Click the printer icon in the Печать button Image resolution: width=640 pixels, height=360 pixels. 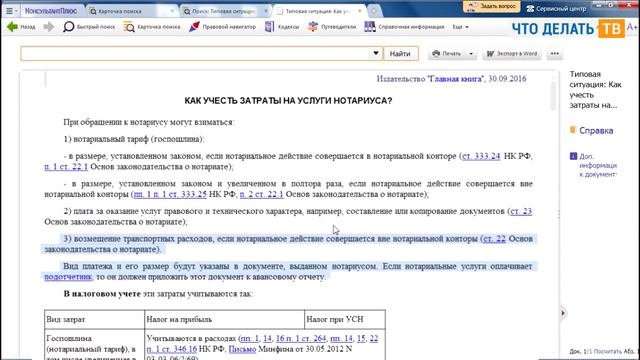436,53
